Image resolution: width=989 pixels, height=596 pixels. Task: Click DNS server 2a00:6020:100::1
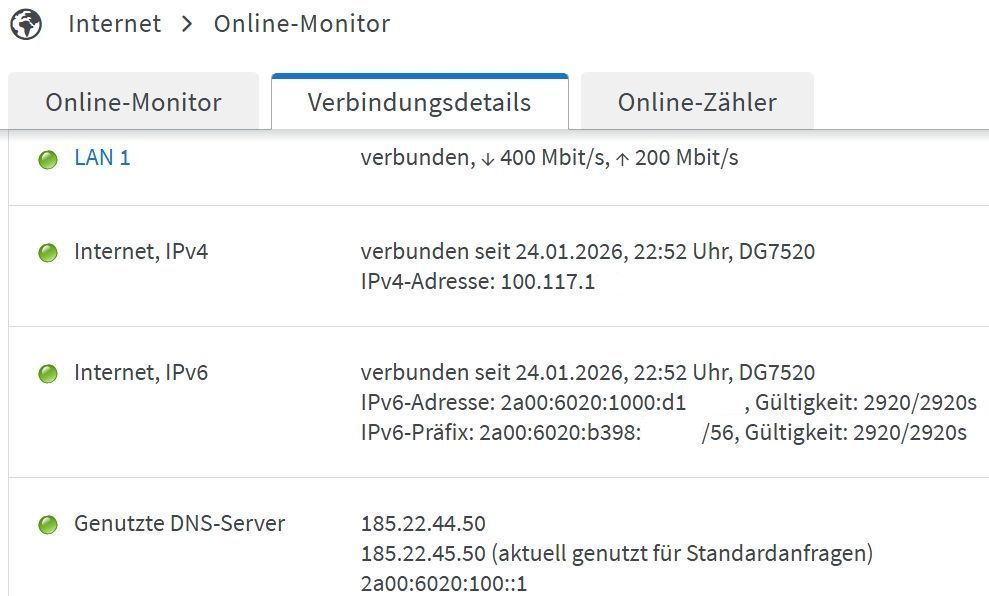[443, 583]
